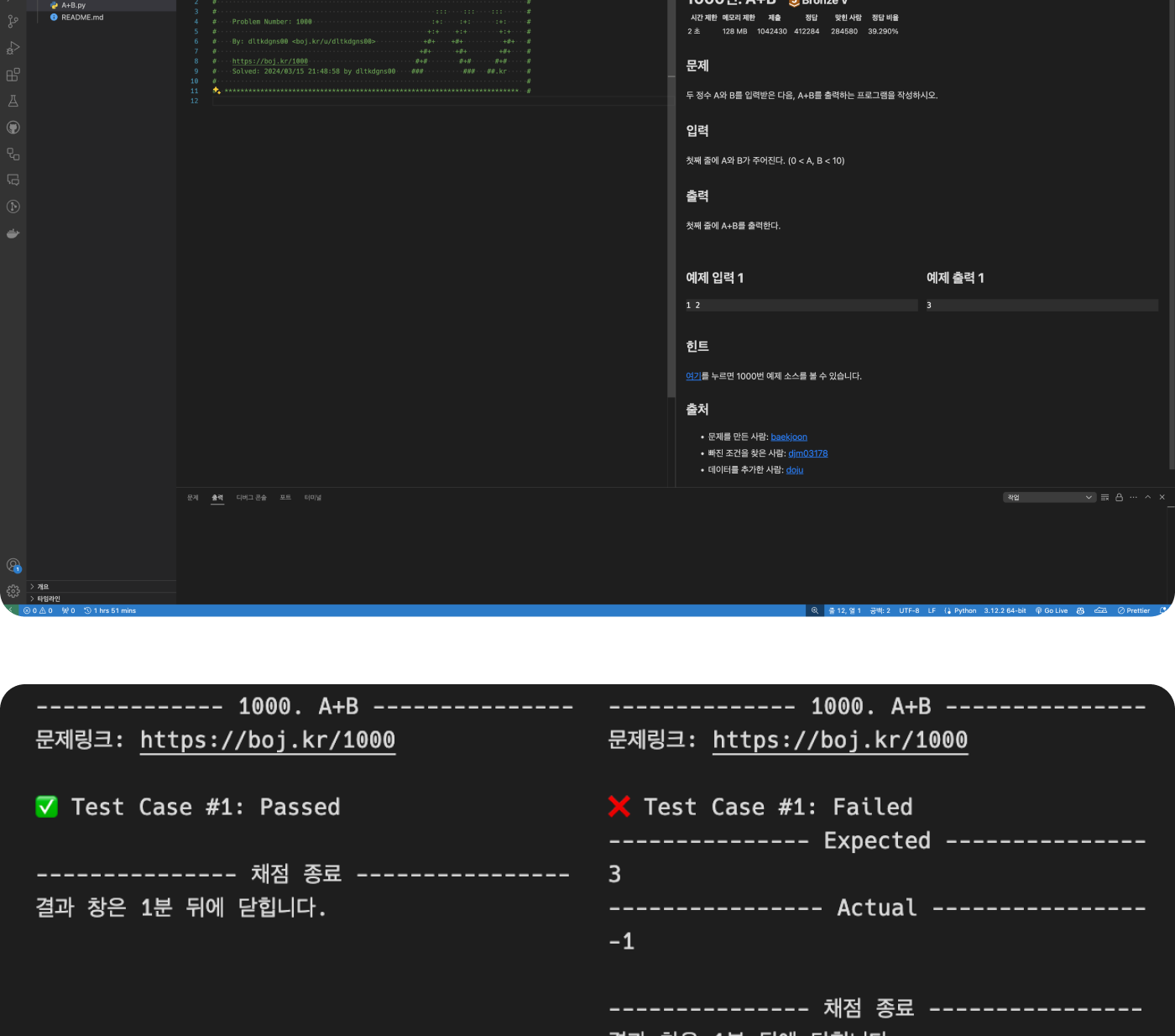Viewport: 1175px width, 1036px height.
Task: Switch to the 터미널 panel tab
Action: [313, 498]
